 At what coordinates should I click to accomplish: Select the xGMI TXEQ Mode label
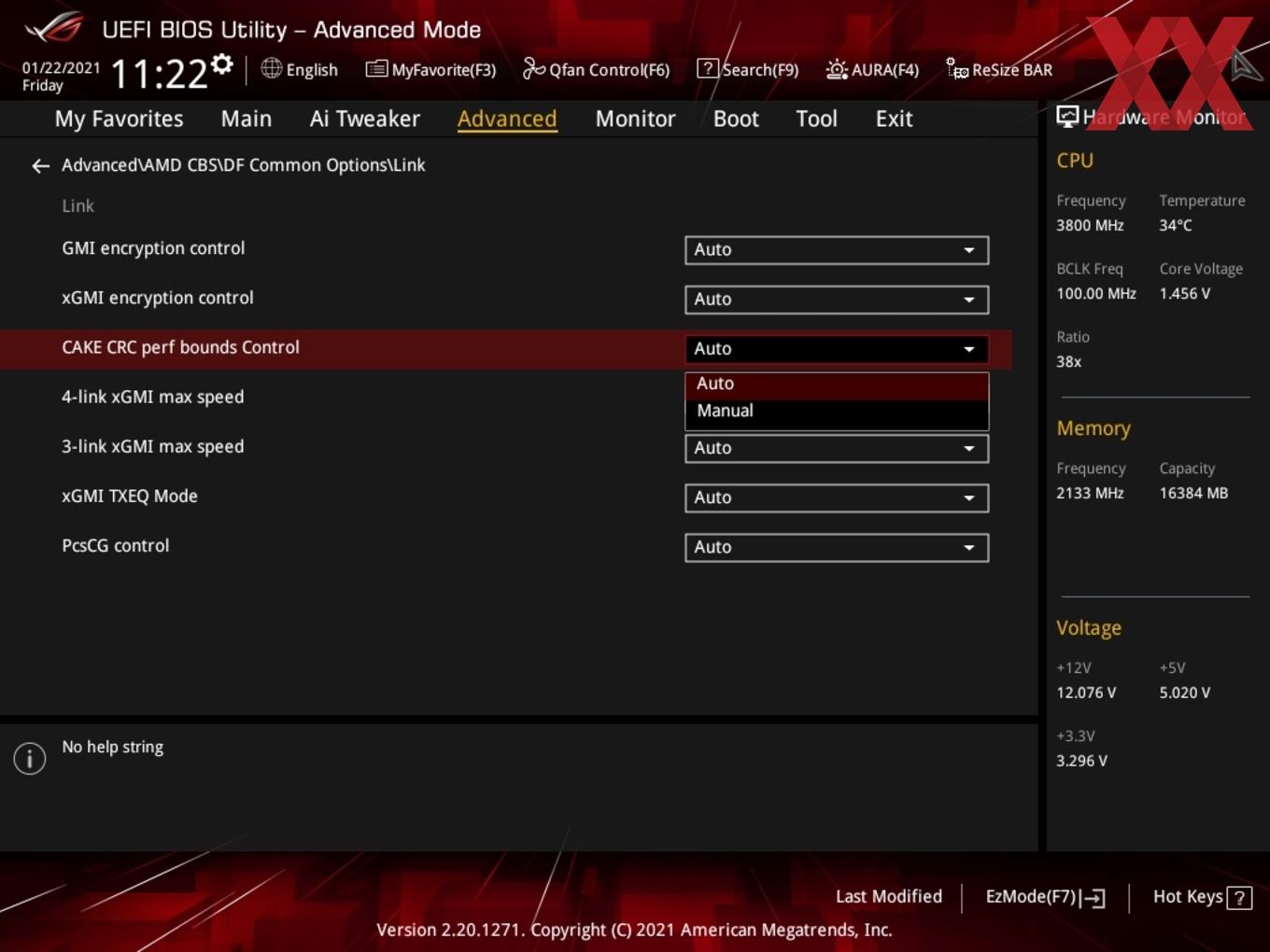click(x=130, y=497)
